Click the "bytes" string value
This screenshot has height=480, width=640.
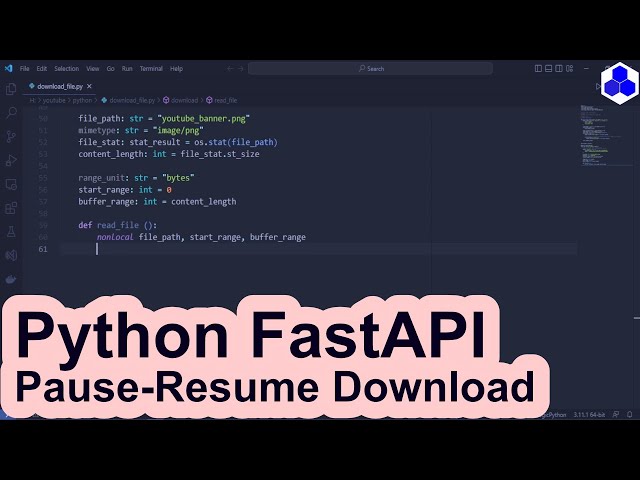click(x=178, y=178)
